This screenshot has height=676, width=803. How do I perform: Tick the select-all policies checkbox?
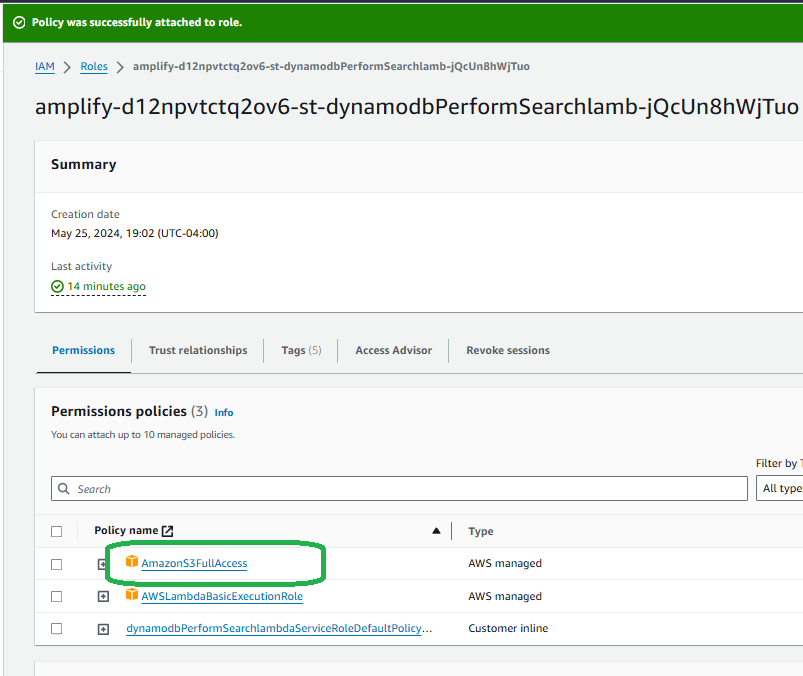pyautogui.click(x=57, y=532)
